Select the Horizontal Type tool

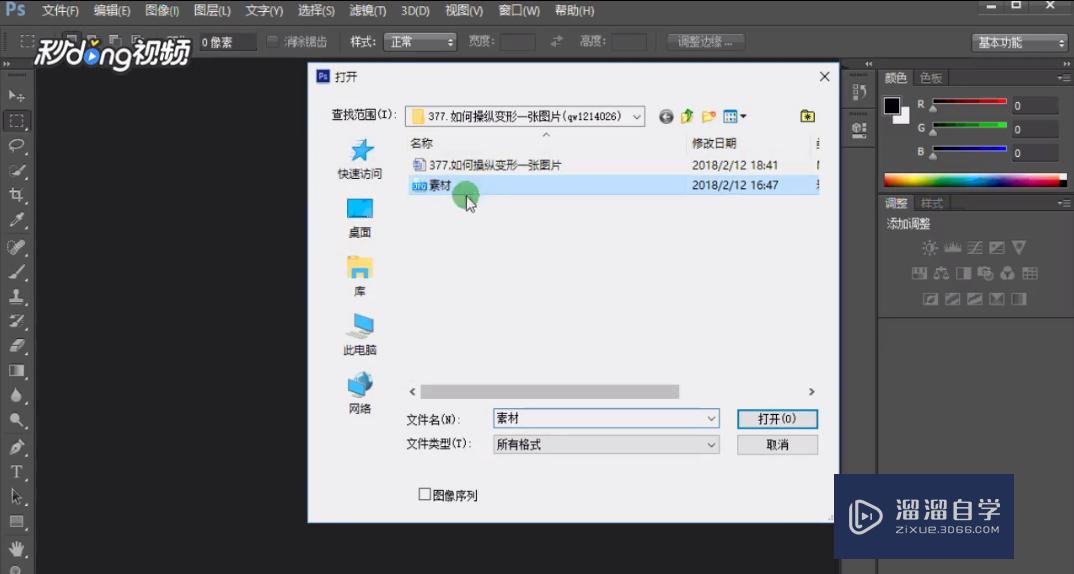(16, 472)
